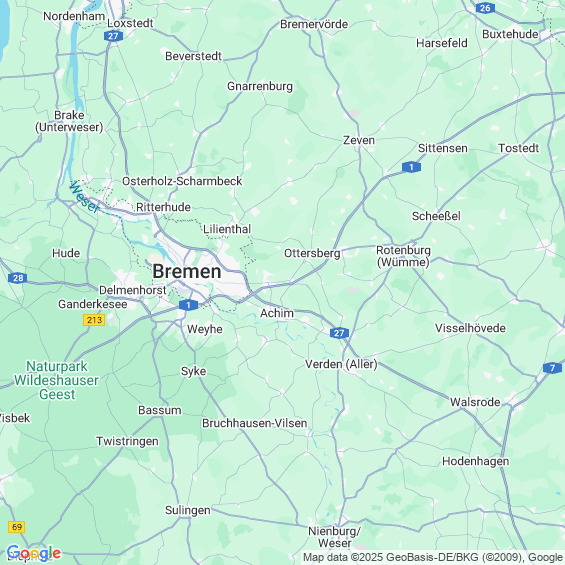Click the Weser river label

pos(85,197)
